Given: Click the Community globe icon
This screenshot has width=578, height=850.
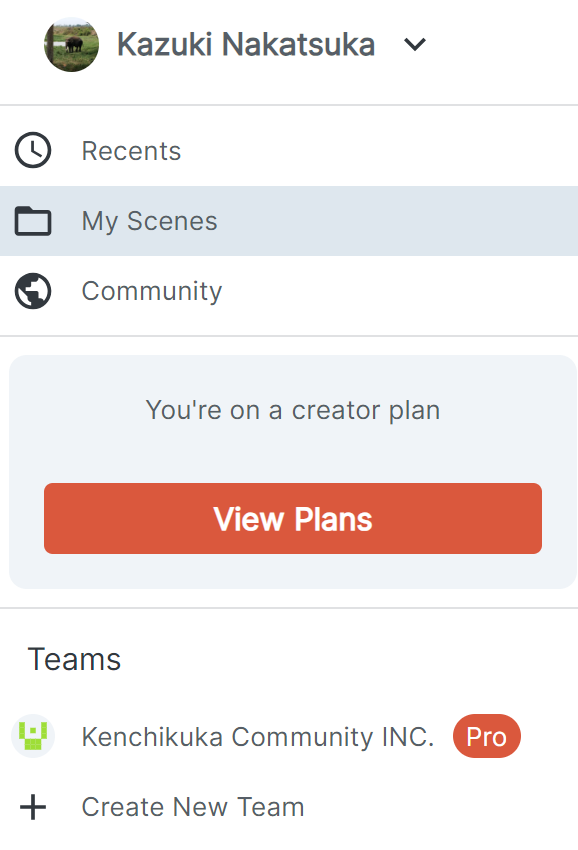Looking at the screenshot, I should tap(33, 291).
